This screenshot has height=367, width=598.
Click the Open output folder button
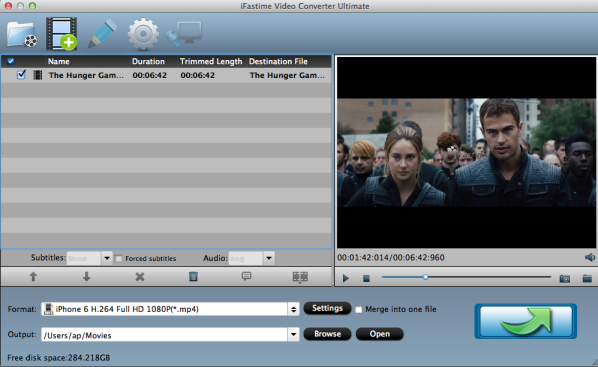click(x=379, y=334)
